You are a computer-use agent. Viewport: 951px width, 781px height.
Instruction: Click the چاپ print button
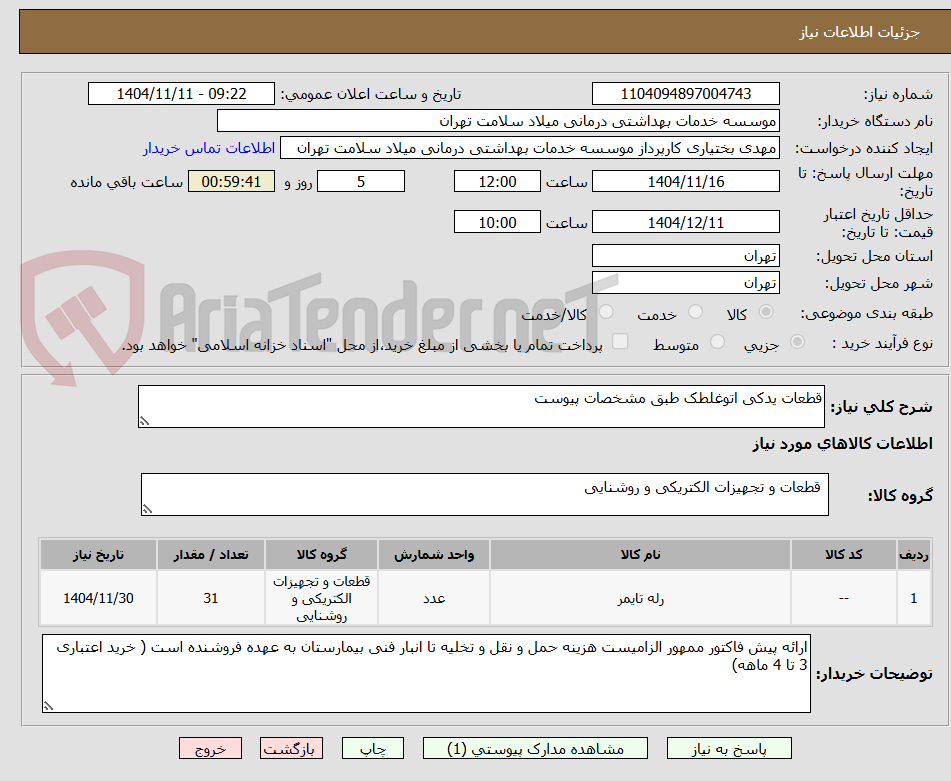(x=373, y=748)
